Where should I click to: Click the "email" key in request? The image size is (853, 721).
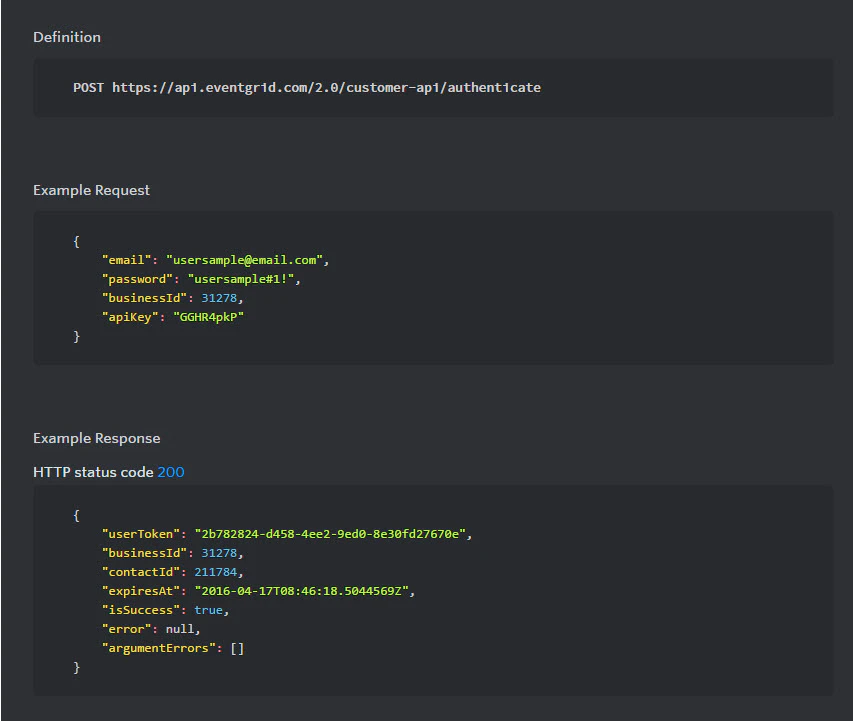click(126, 260)
